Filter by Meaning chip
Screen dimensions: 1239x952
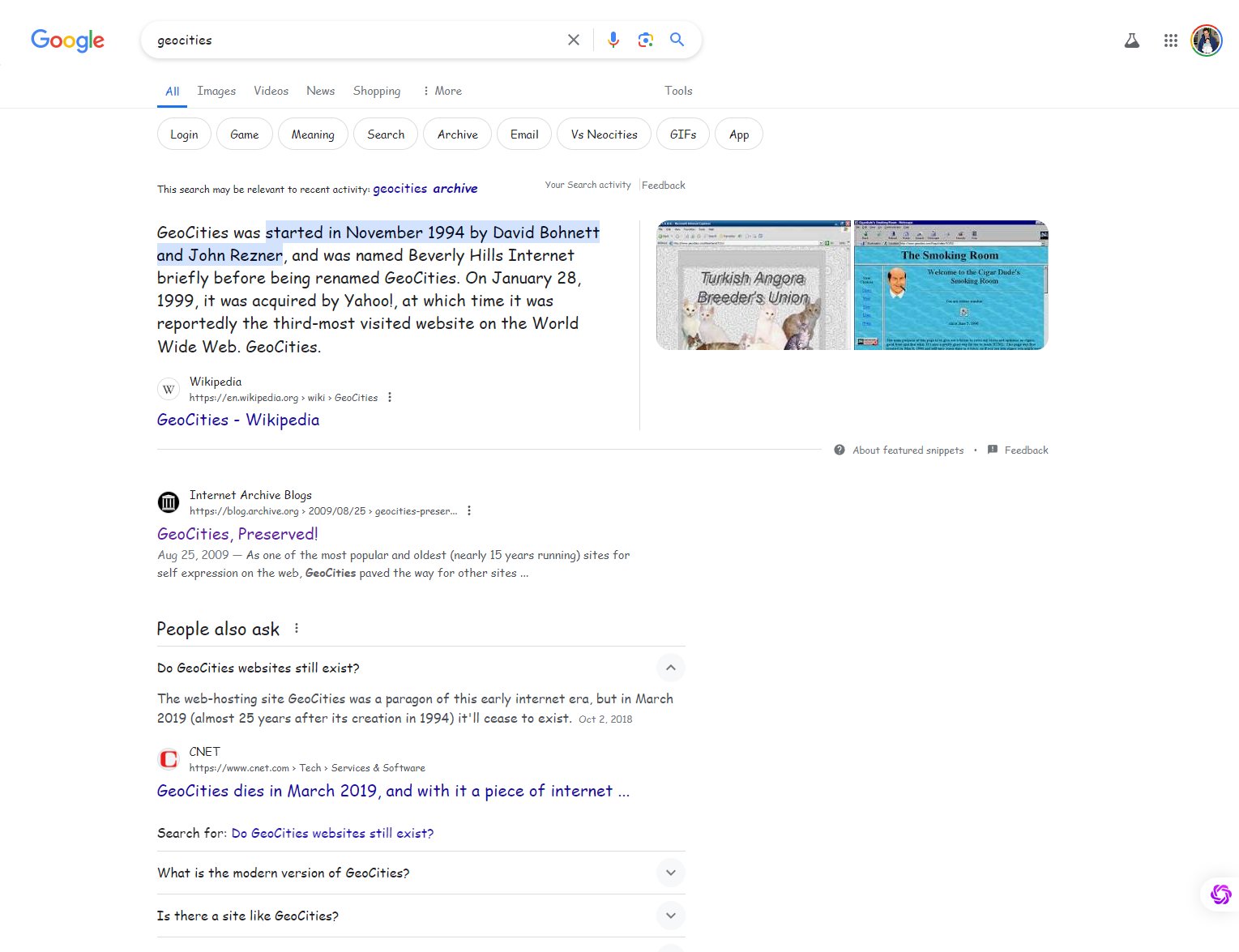(313, 134)
